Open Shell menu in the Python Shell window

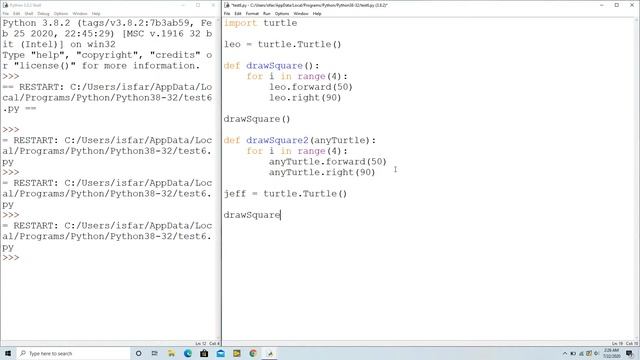tap(29, 13)
